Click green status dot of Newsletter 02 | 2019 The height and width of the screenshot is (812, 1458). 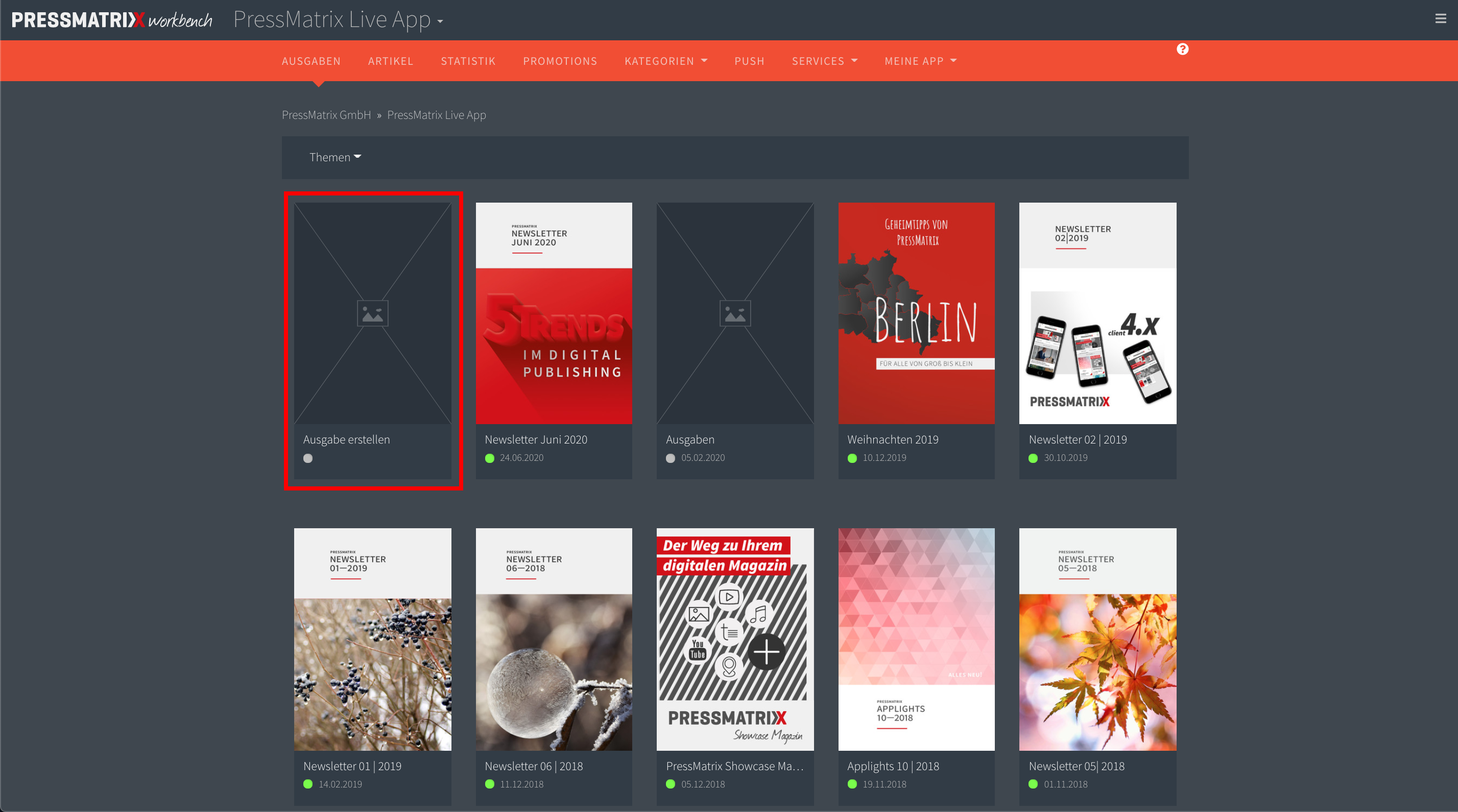point(1034,458)
